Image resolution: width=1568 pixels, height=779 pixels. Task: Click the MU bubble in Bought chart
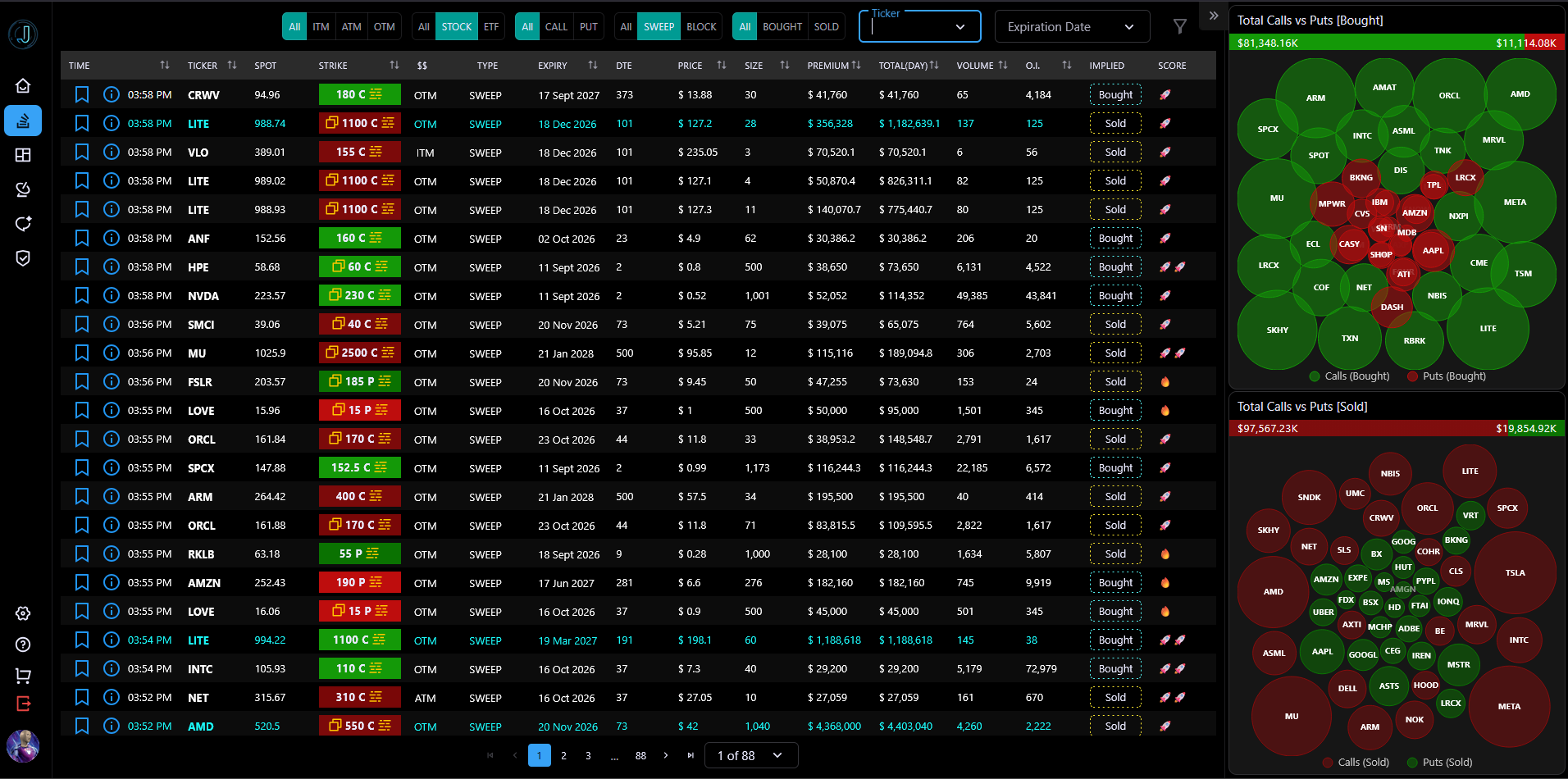coord(1277,198)
